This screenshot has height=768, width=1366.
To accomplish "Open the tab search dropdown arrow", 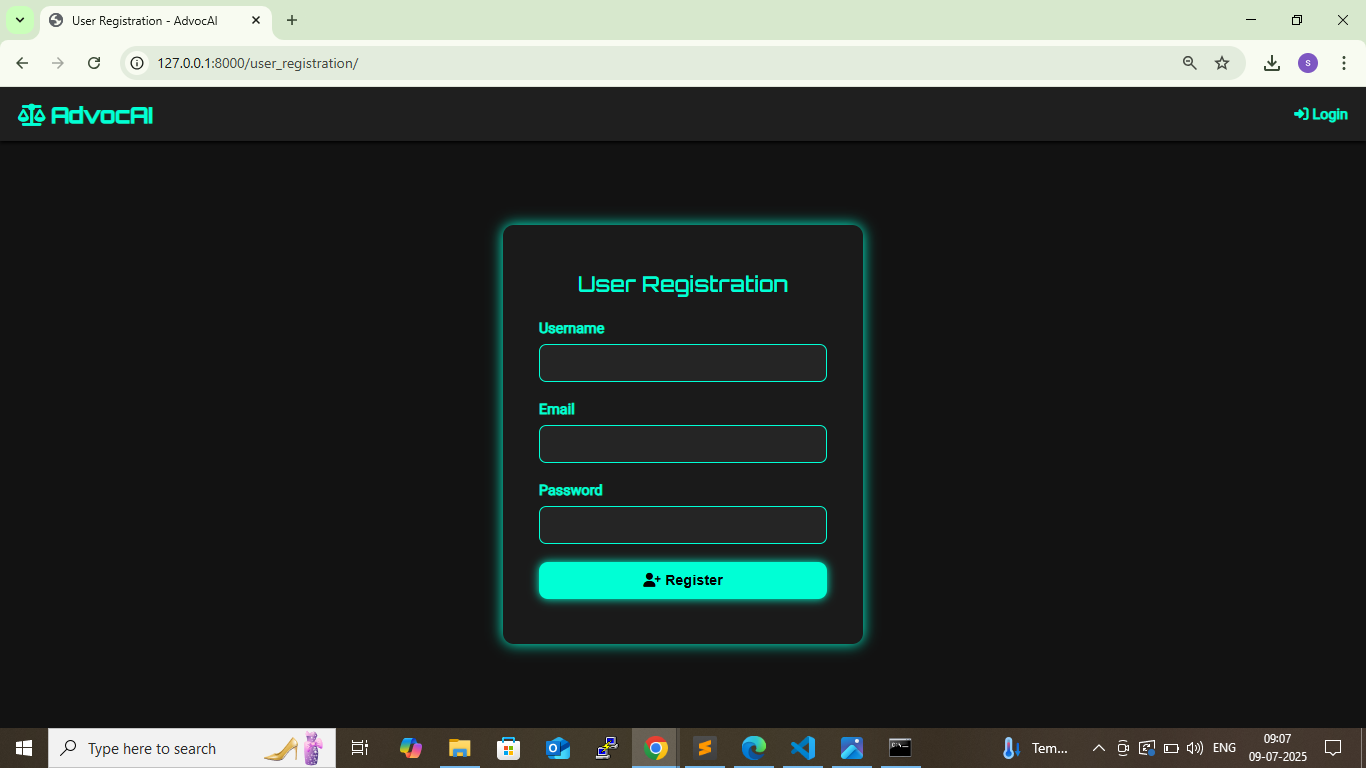I will [20, 20].
